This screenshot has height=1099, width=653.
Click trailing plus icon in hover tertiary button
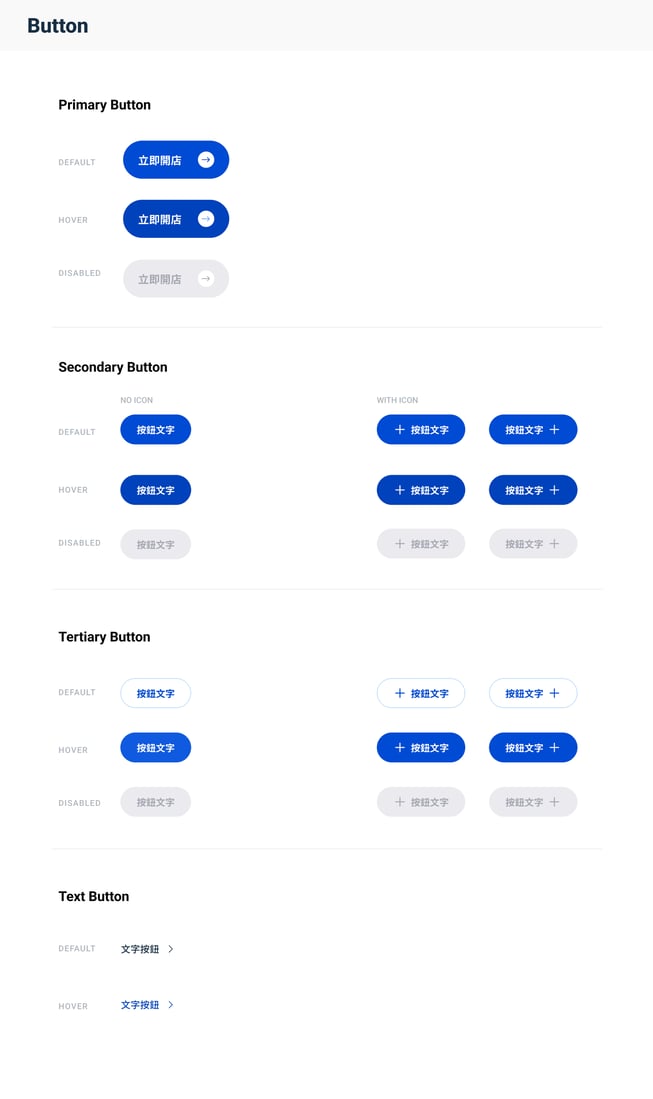coord(555,748)
